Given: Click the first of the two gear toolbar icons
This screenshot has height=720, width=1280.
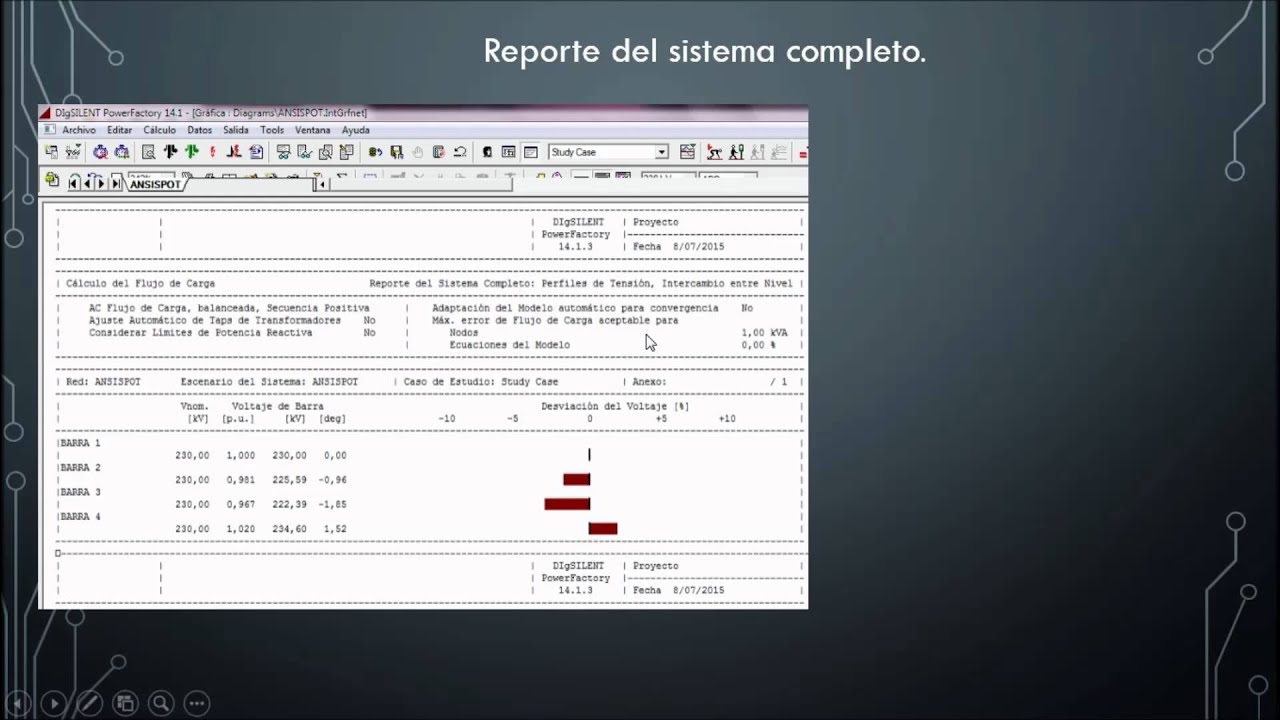Looking at the screenshot, I should [100, 152].
